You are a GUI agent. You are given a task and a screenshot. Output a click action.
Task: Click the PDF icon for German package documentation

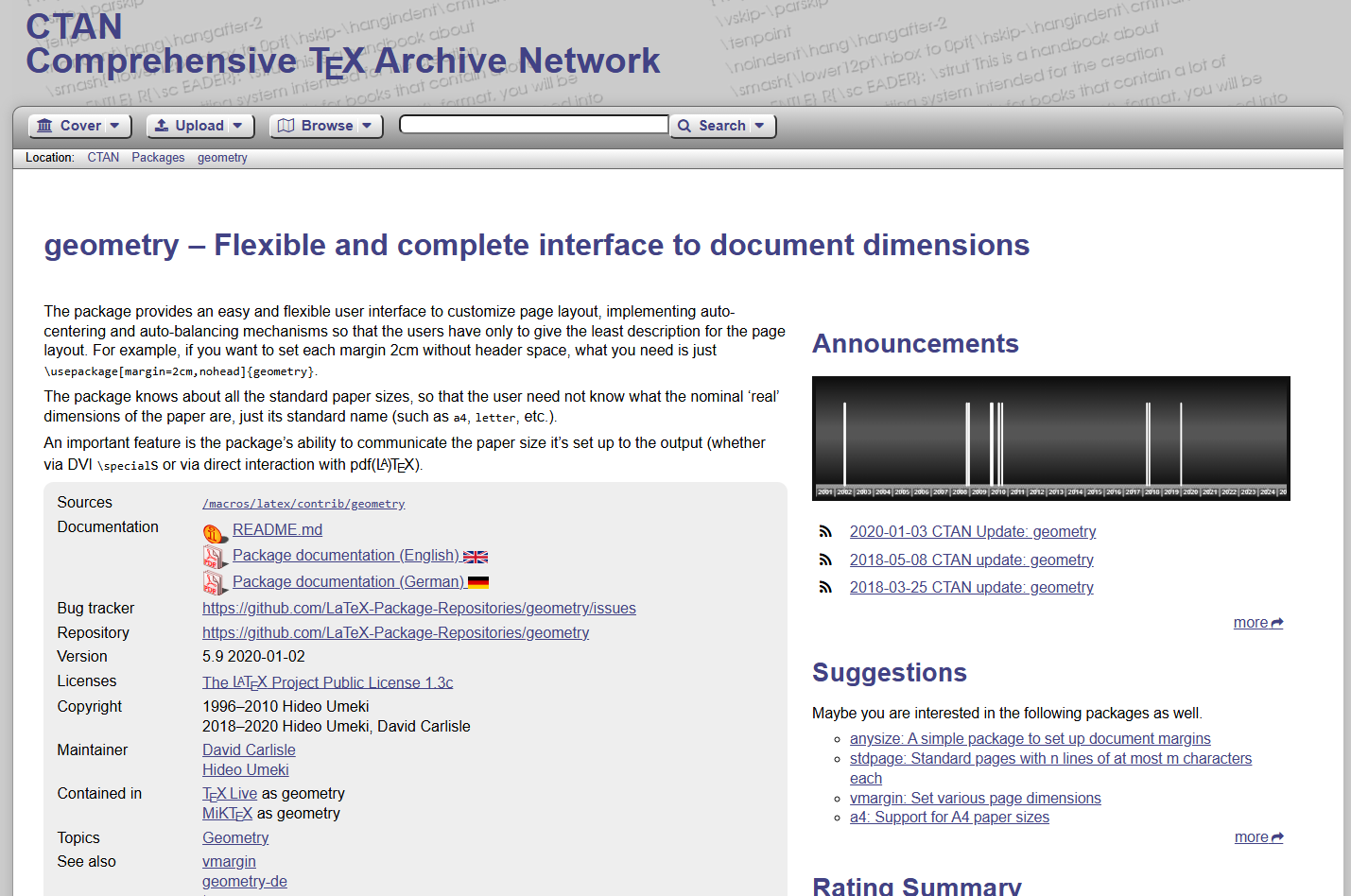click(214, 583)
